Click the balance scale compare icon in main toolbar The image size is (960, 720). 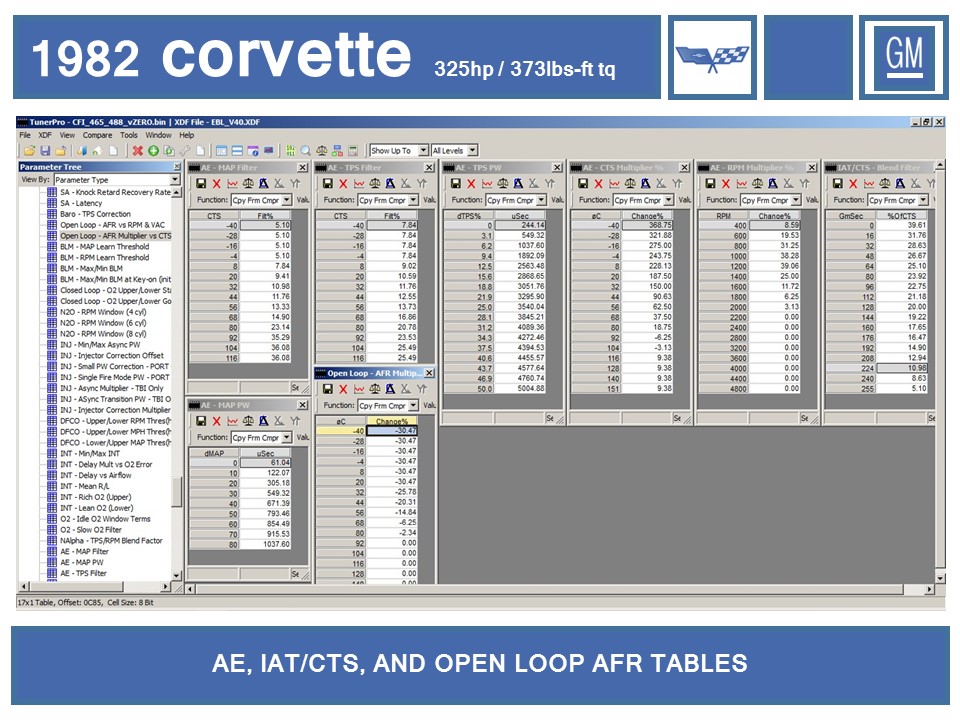pyautogui.click(x=321, y=151)
